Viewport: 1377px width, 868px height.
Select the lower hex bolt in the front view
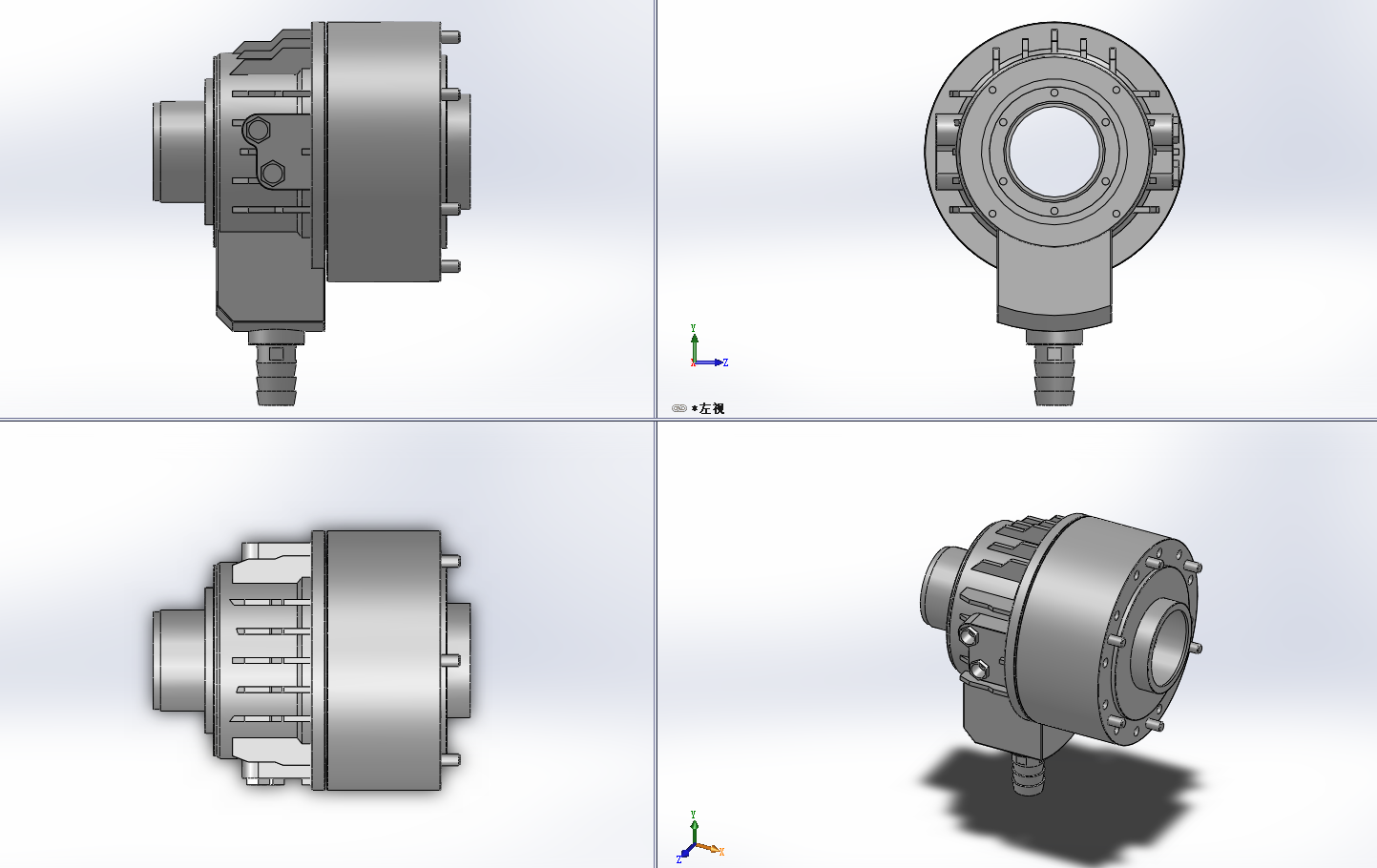coord(272,173)
